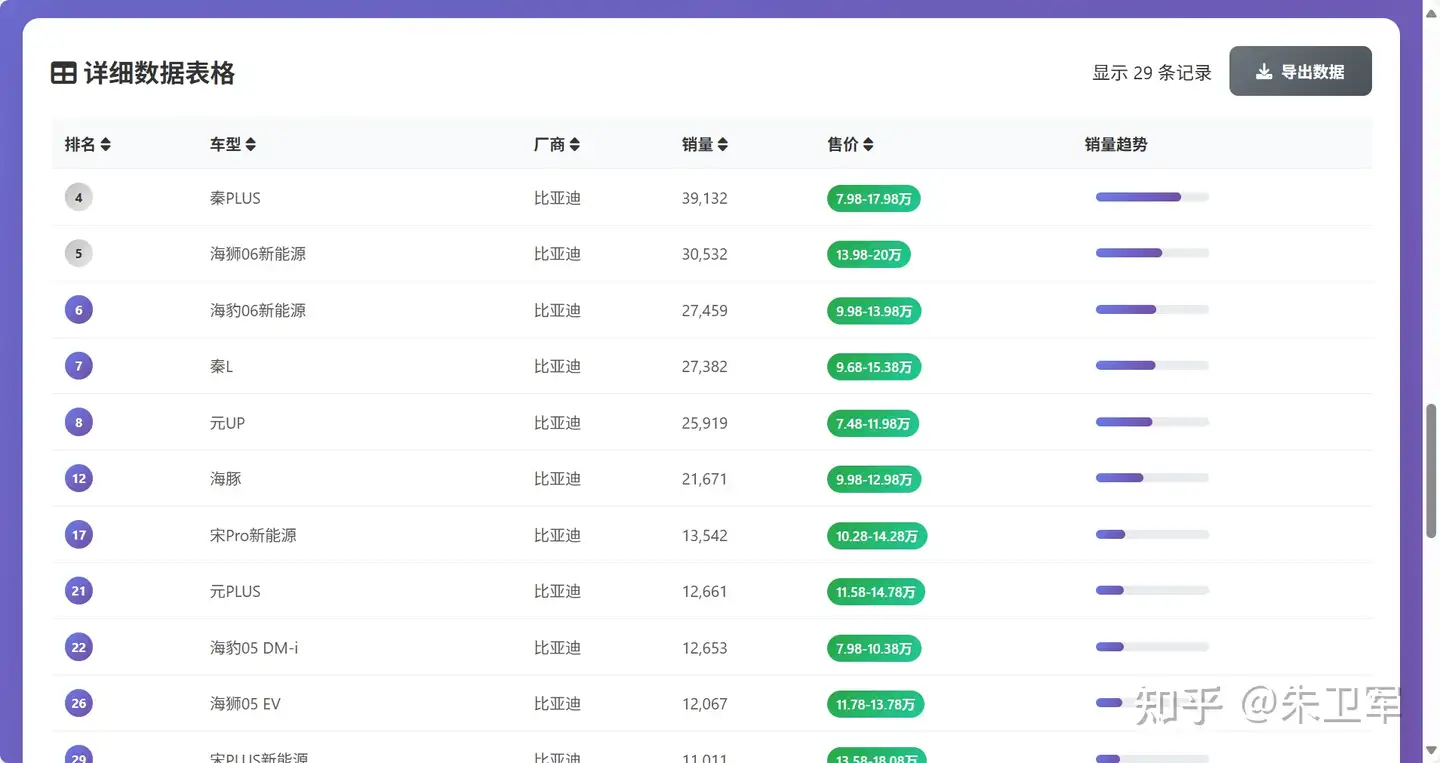Click the 7.48-11.98万 price tag
The height and width of the screenshot is (763, 1440).
[x=873, y=422]
